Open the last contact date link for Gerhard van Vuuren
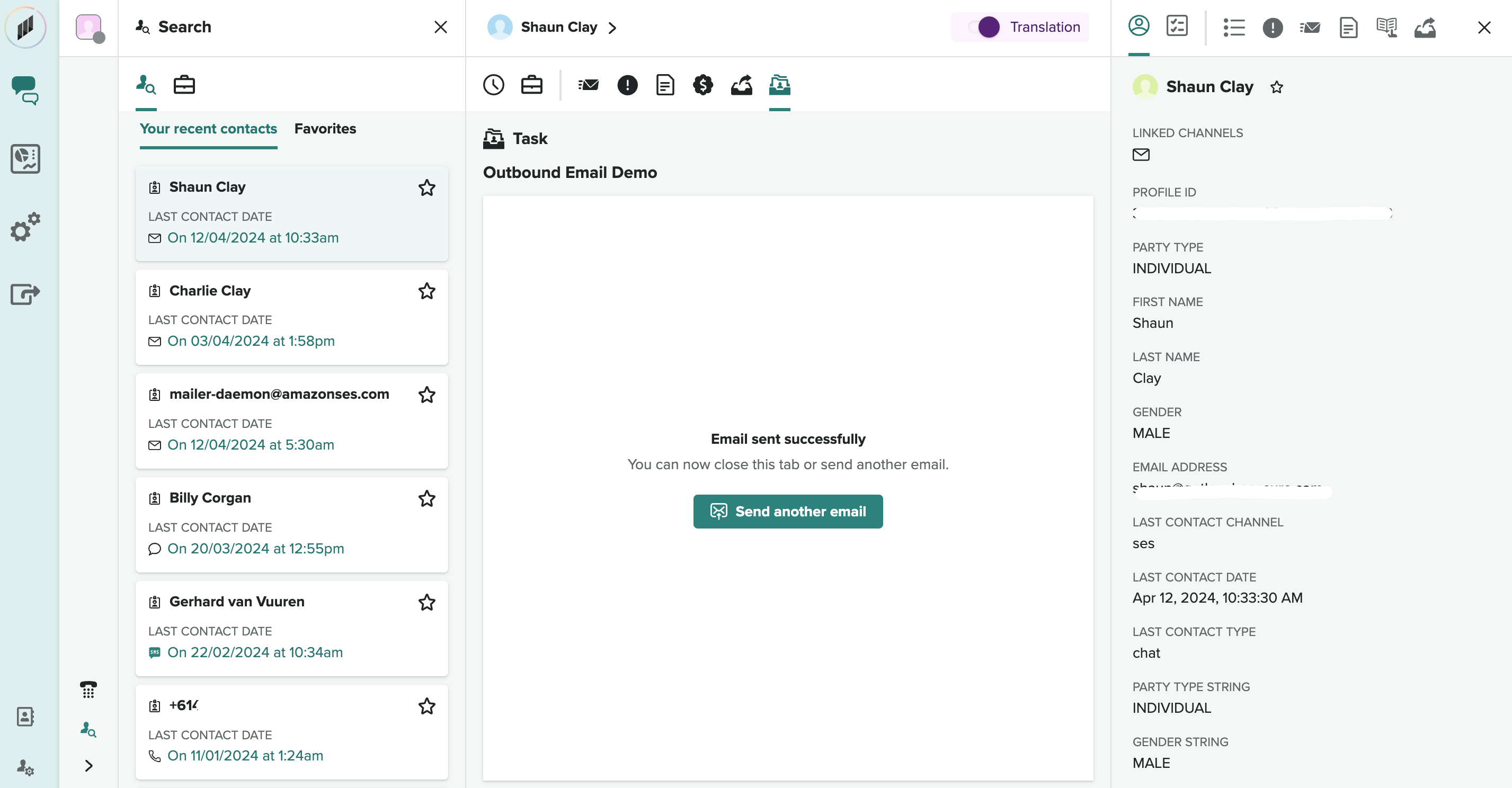The image size is (1512, 788). (255, 652)
